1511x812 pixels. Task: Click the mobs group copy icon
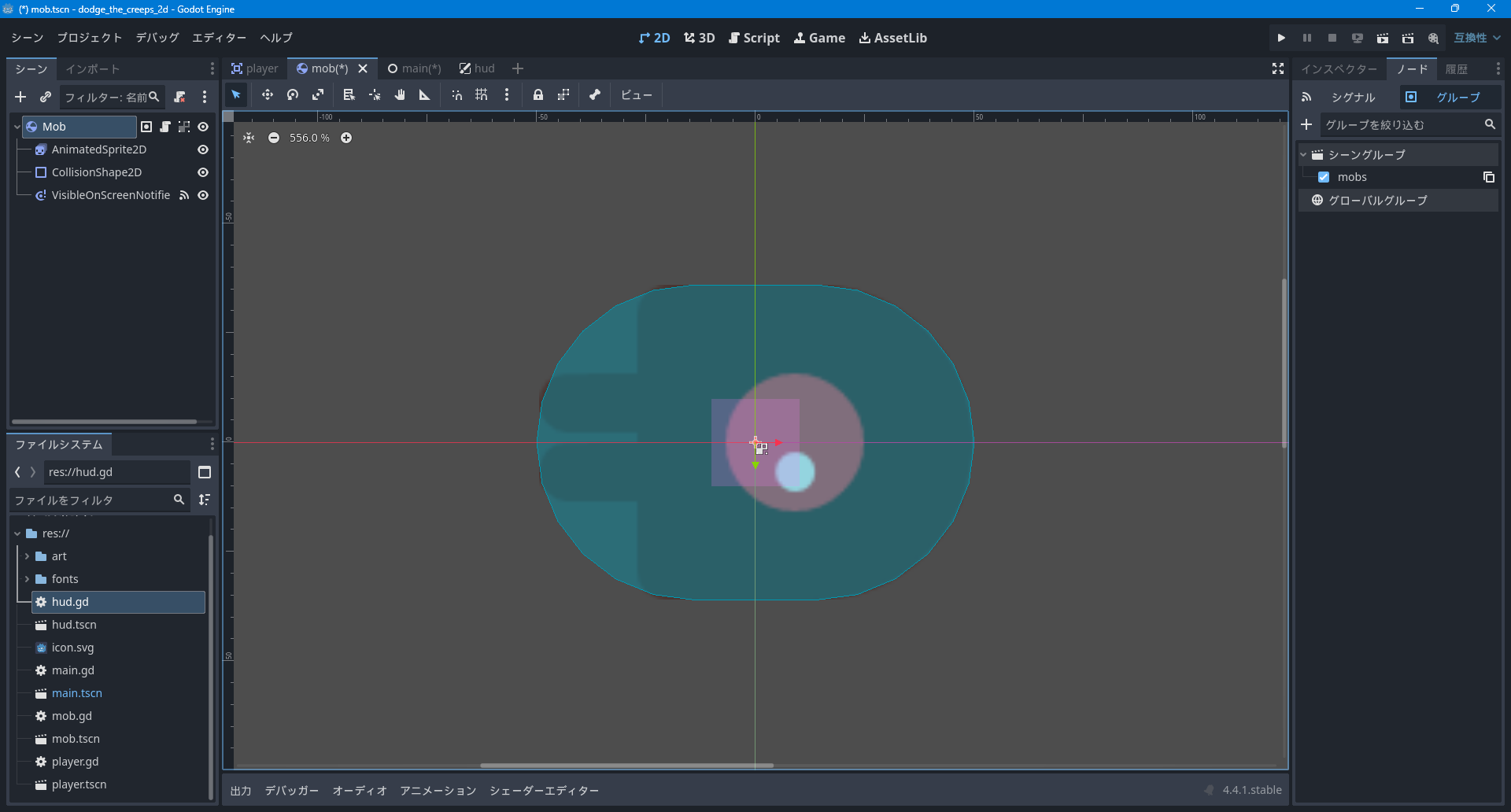(1489, 177)
